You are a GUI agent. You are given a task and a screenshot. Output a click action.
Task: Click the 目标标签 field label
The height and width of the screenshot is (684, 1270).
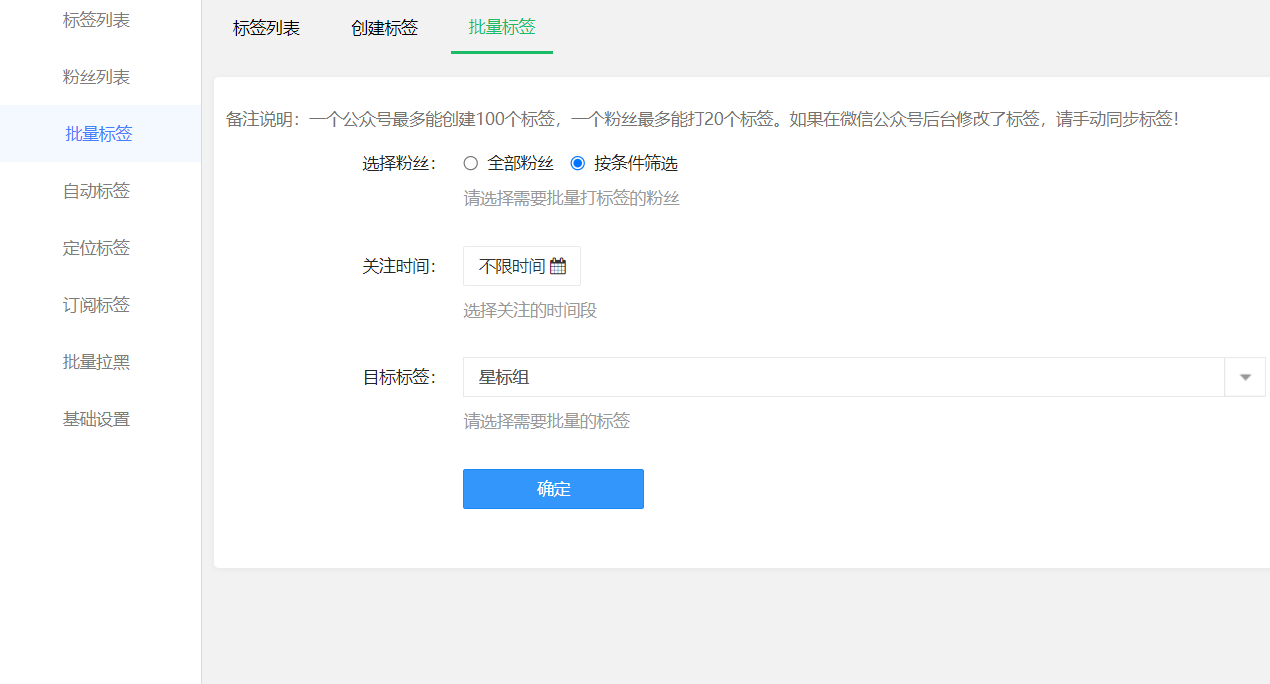click(x=399, y=378)
